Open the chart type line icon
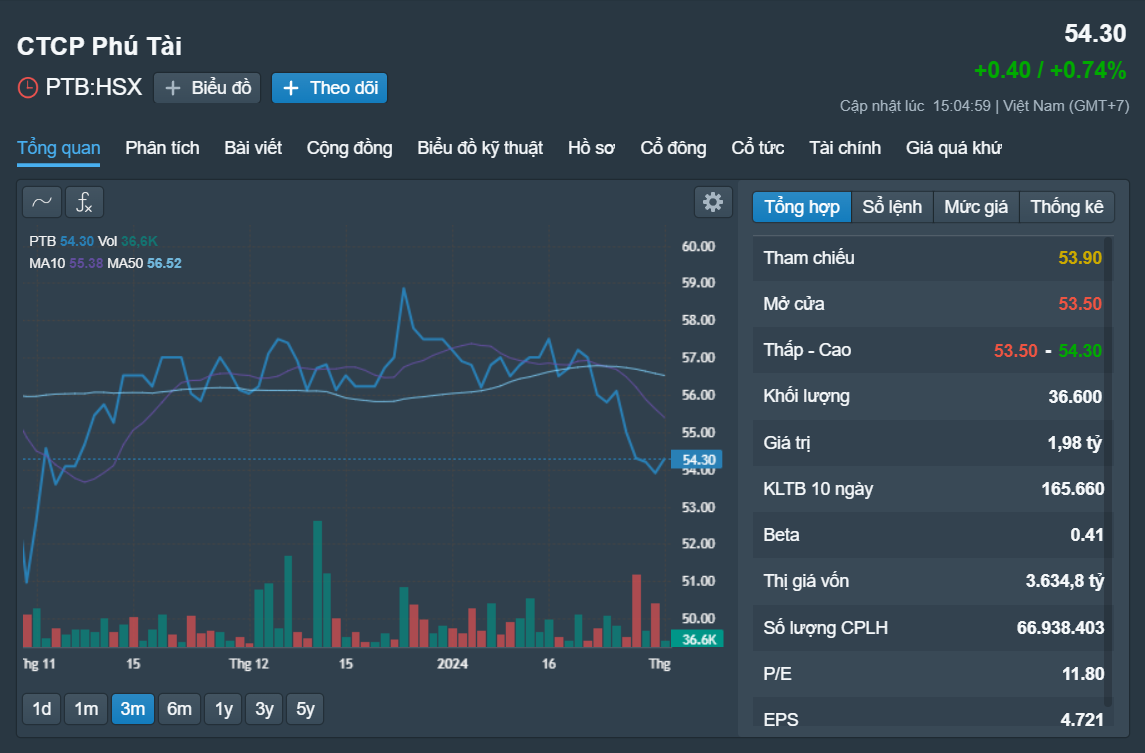Screen dimensions: 1145x753 coord(42,202)
